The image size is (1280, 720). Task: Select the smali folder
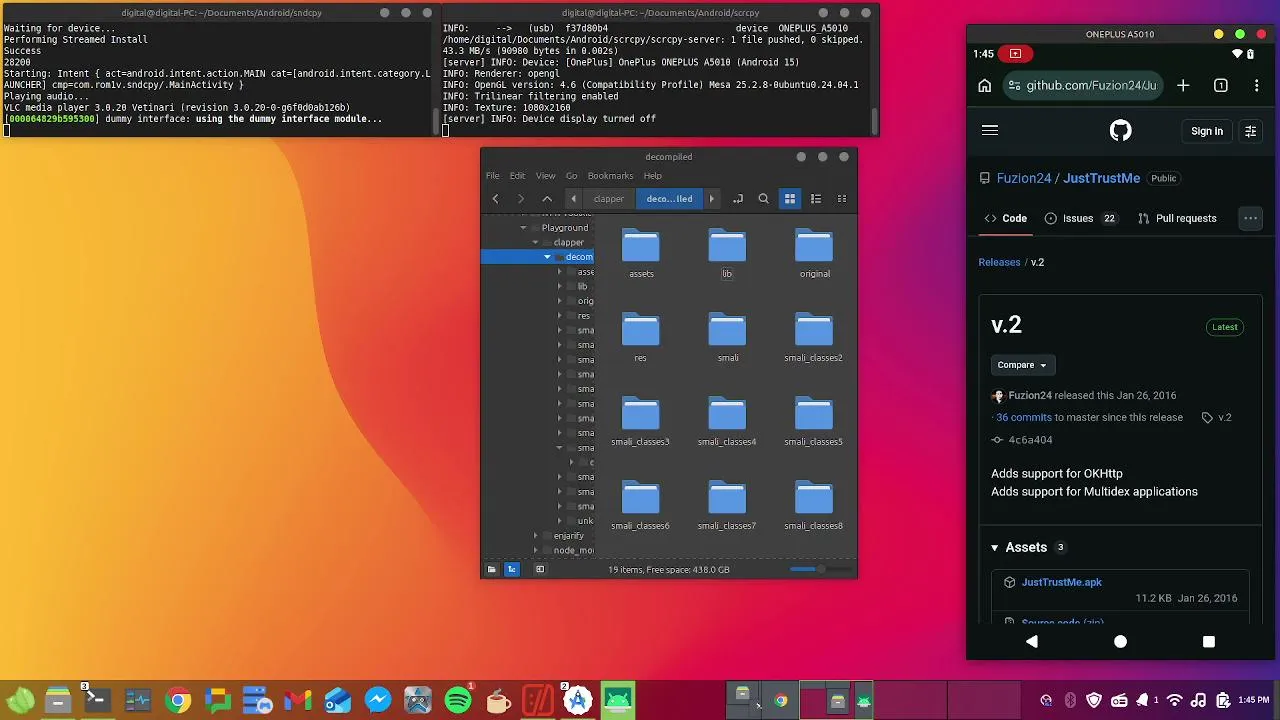click(727, 338)
